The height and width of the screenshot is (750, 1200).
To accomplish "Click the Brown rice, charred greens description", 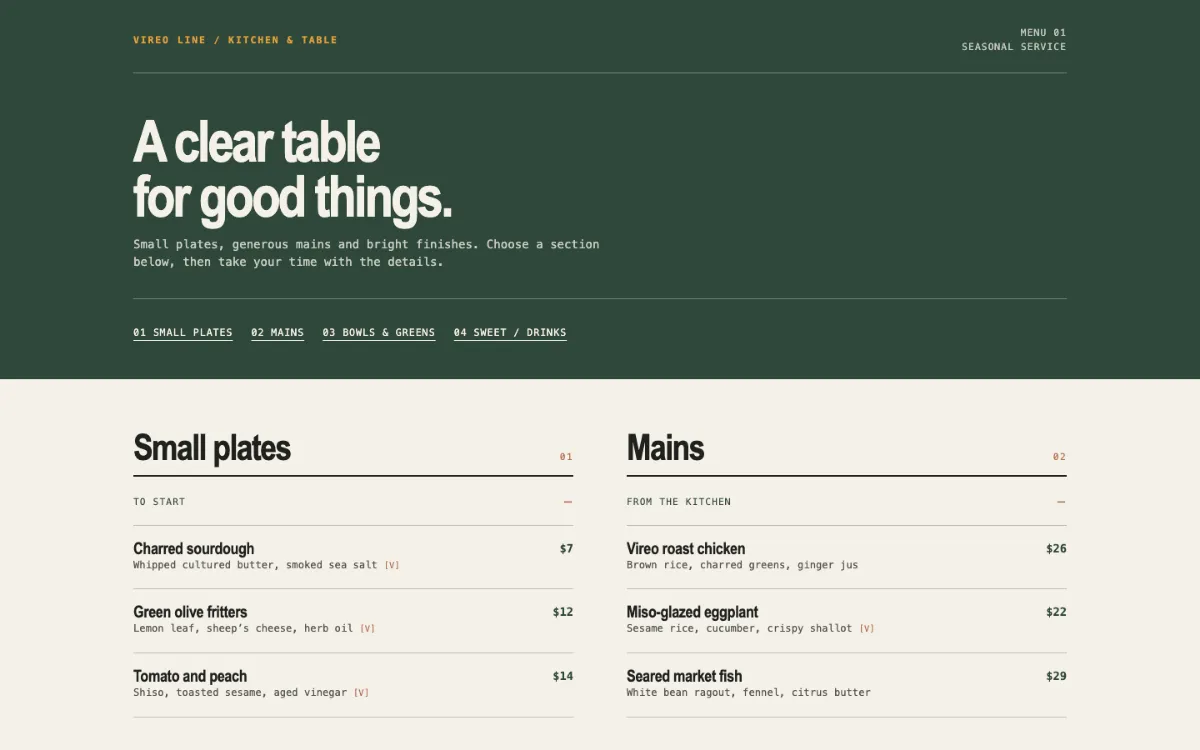I will click(x=742, y=565).
